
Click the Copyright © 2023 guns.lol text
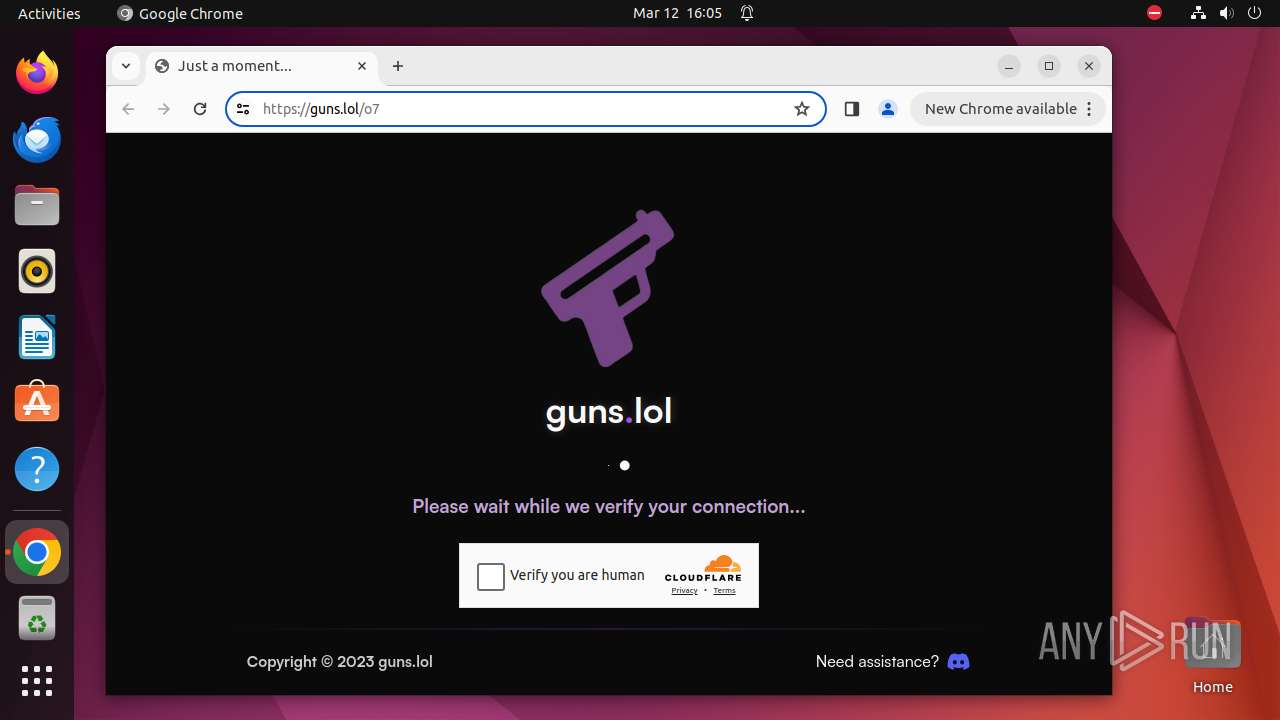coord(340,661)
